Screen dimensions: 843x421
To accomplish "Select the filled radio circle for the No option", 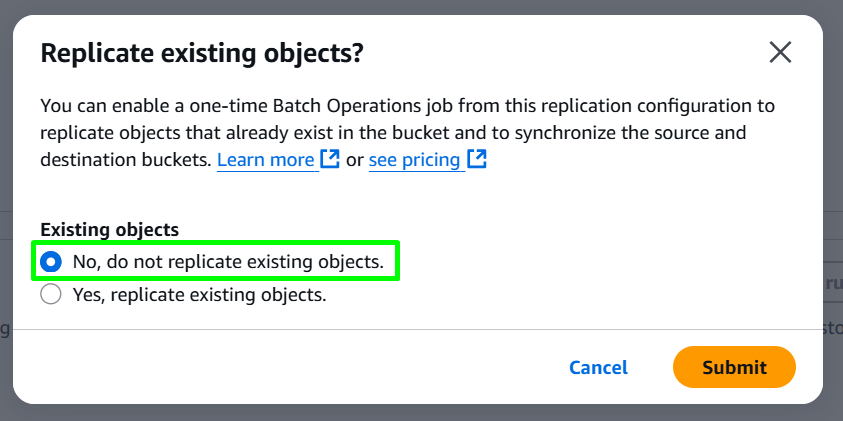I will coord(51,262).
